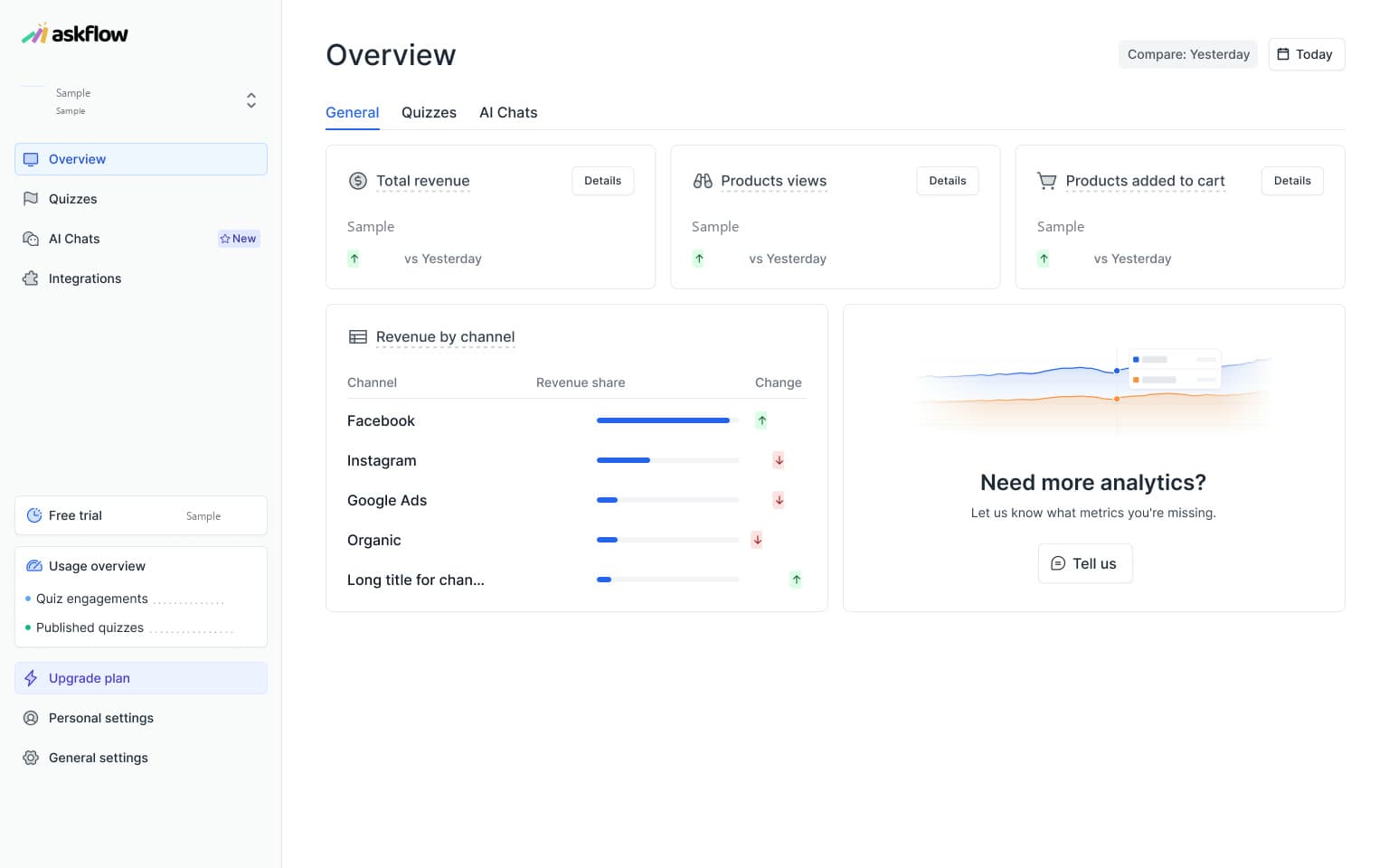Click the Upgrade plan button
Screen dimensions: 1389x868
pyautogui.click(x=141, y=678)
